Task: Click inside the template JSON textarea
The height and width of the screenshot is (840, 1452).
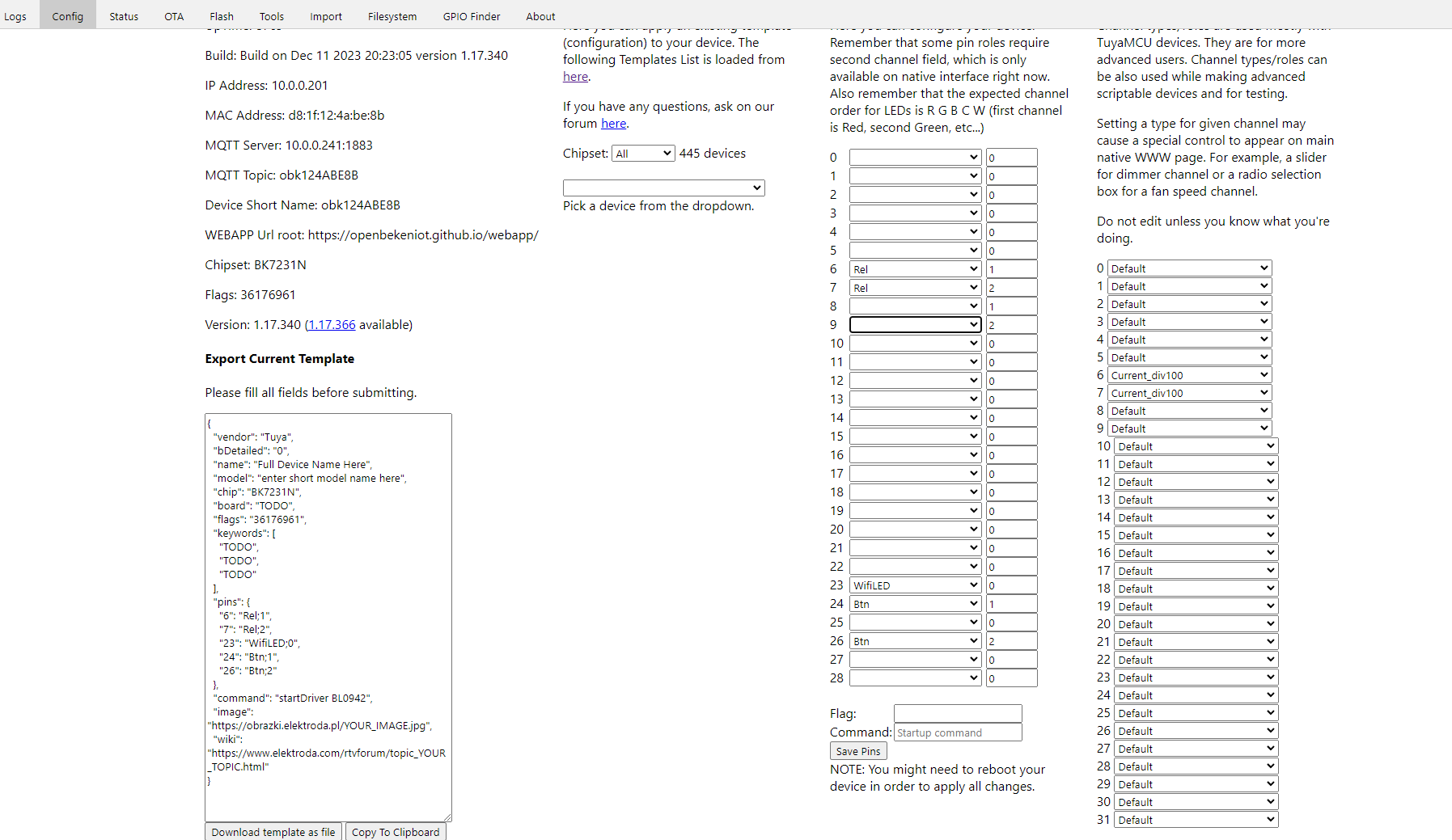Action: click(x=328, y=618)
